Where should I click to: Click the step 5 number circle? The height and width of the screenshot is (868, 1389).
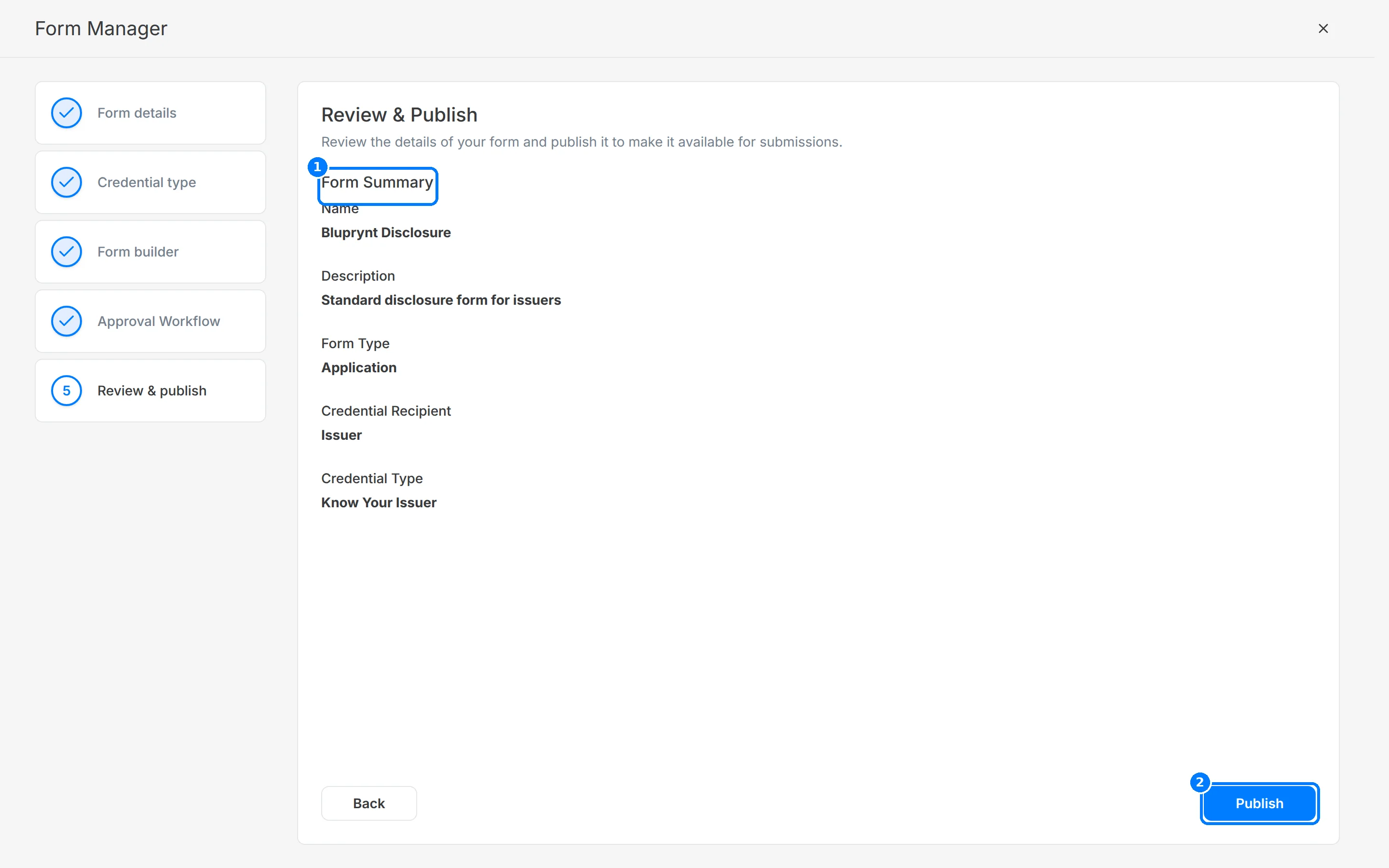click(67, 391)
